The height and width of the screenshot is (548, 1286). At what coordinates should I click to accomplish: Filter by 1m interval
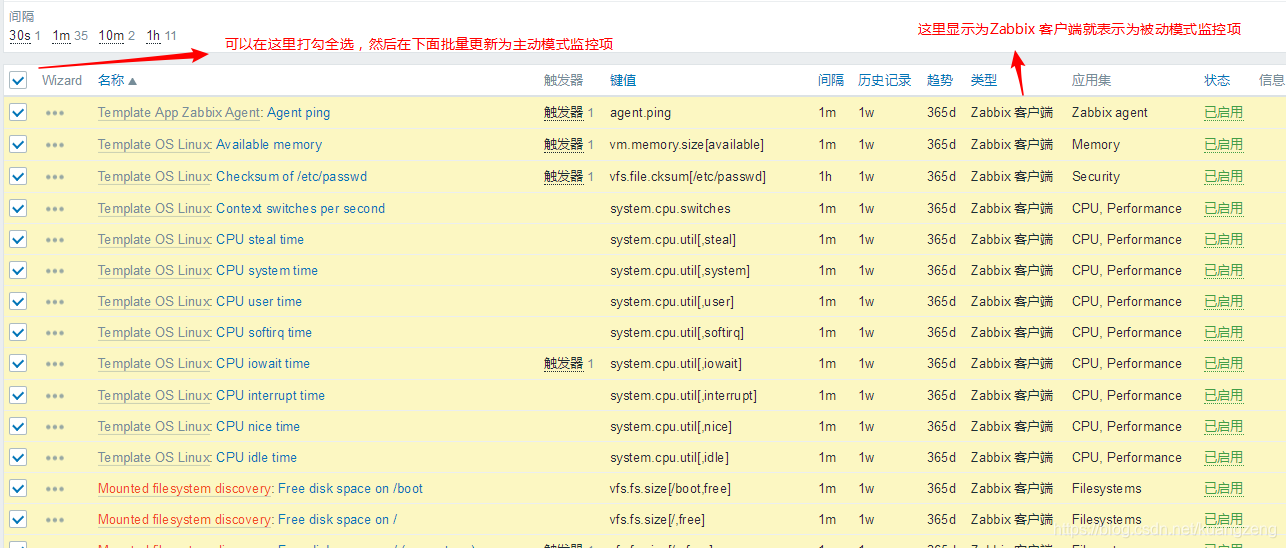point(61,36)
